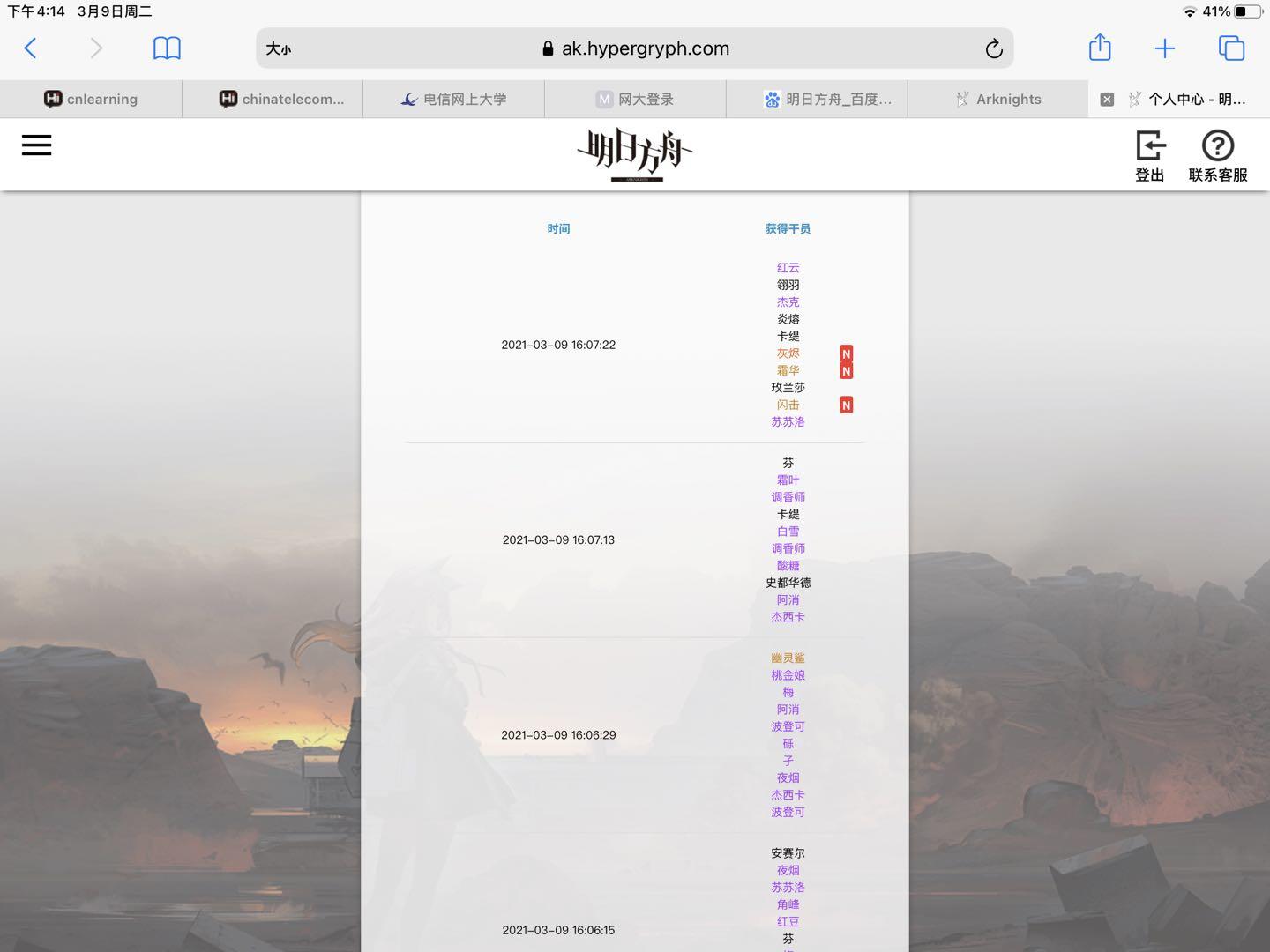Switch to the 明日方舟_百度 tab
The image size is (1270, 952).
(x=817, y=99)
